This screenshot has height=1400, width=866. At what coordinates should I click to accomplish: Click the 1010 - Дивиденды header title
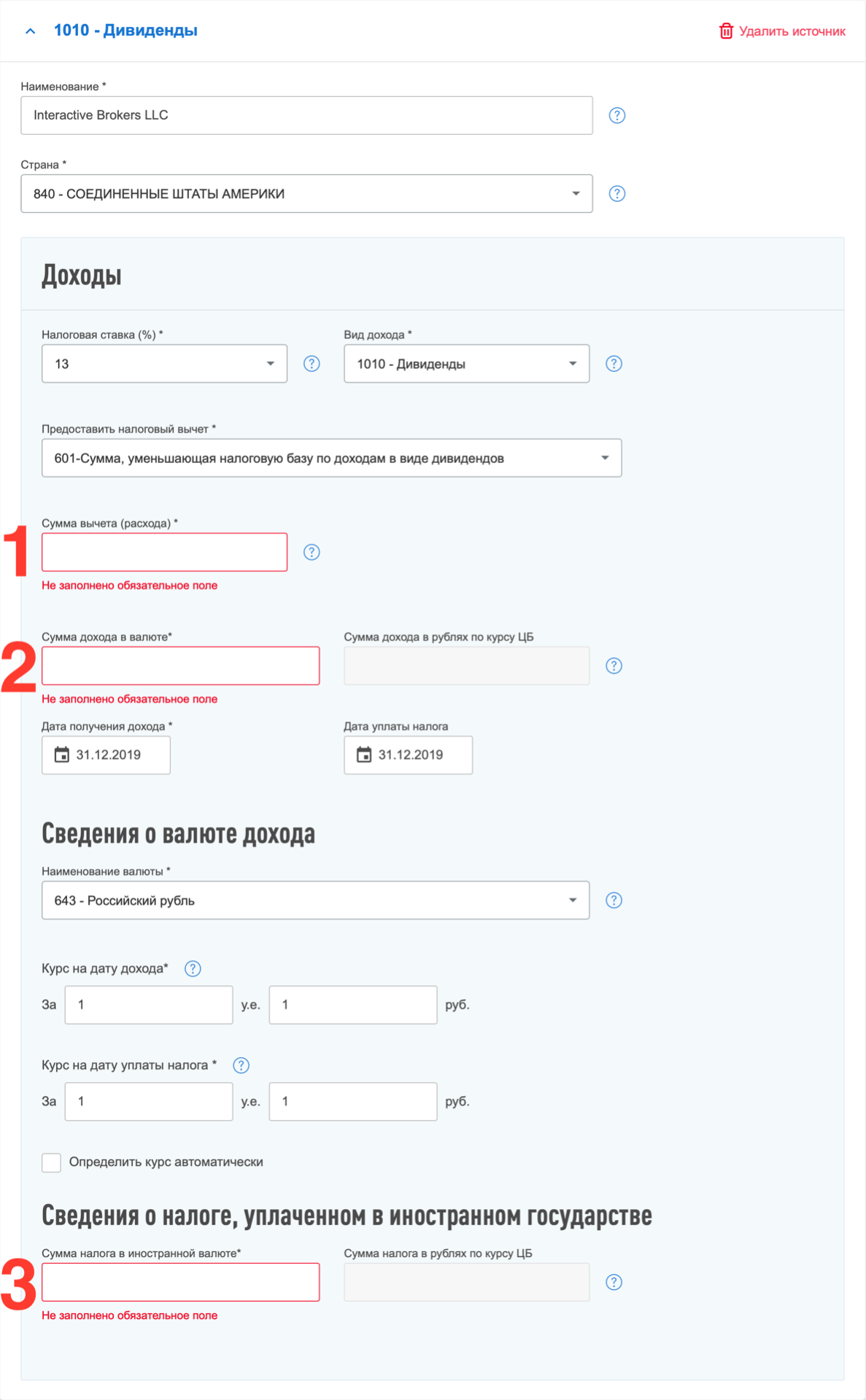tap(125, 30)
